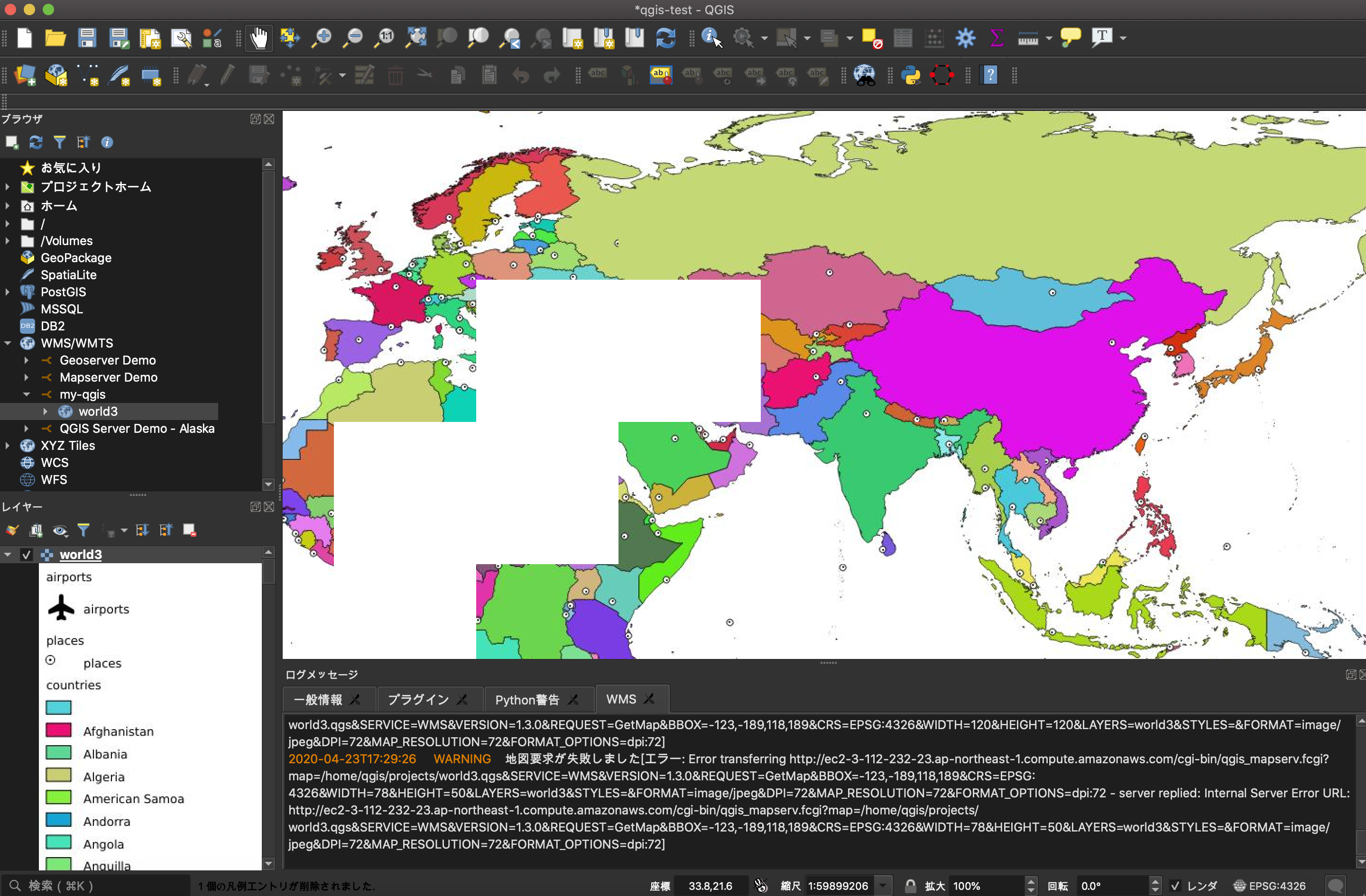The image size is (1366, 896).
Task: Uncheck the world3 layer visibility
Action: pyautogui.click(x=27, y=555)
